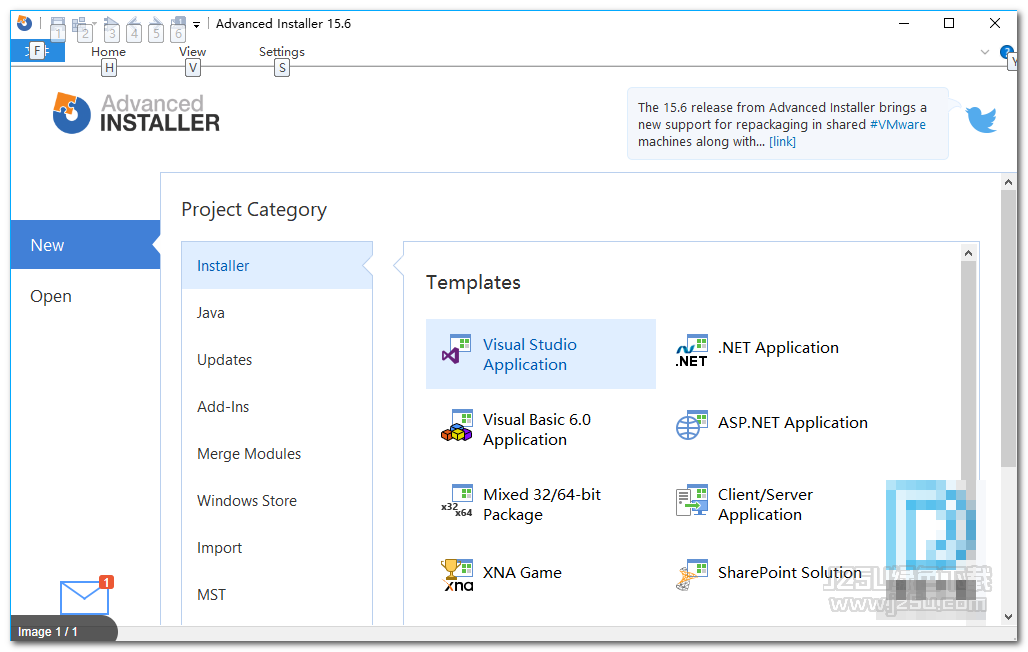Click the .NET Application template icon
This screenshot has width=1028, height=652.
pos(692,350)
